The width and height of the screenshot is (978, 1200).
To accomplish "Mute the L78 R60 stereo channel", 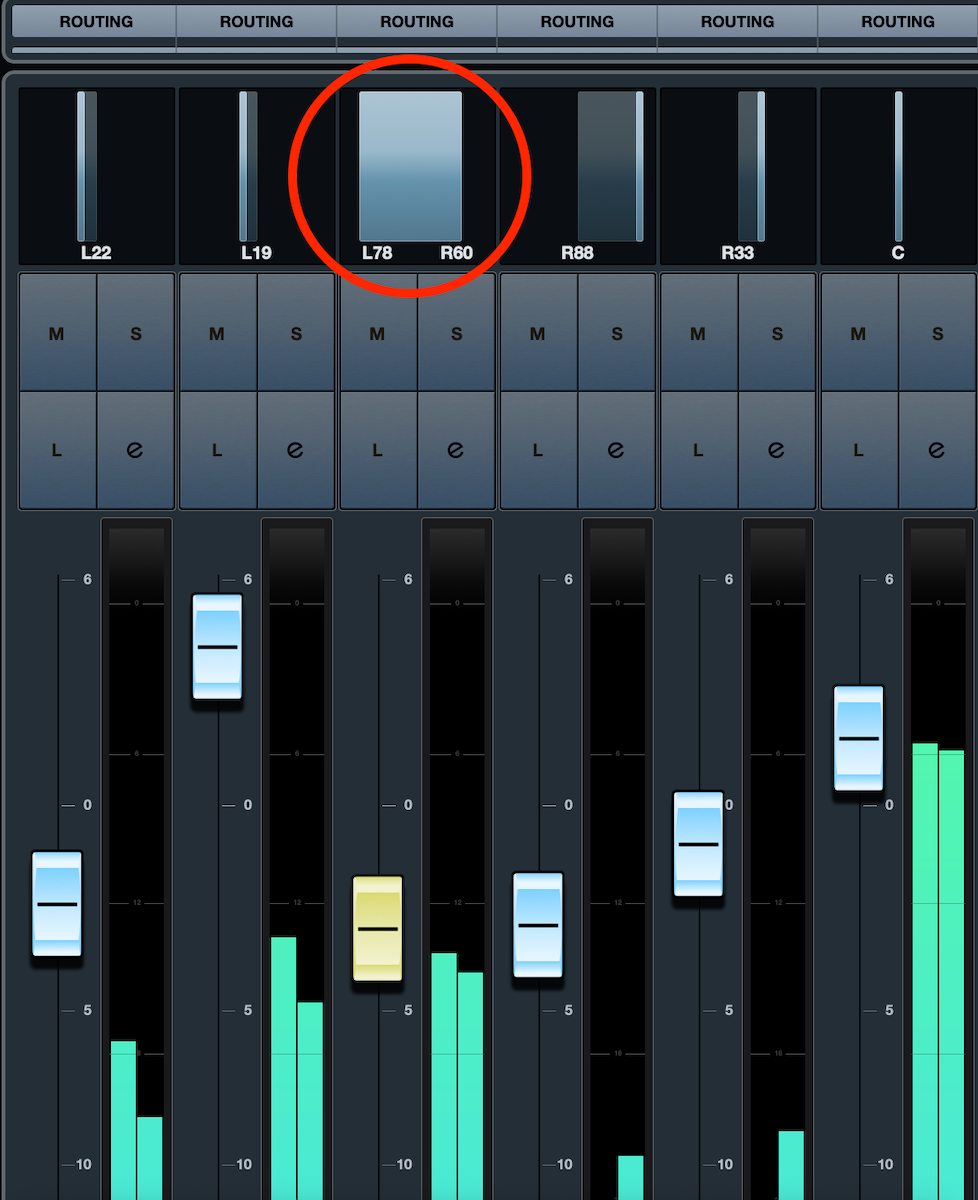I will (x=377, y=333).
